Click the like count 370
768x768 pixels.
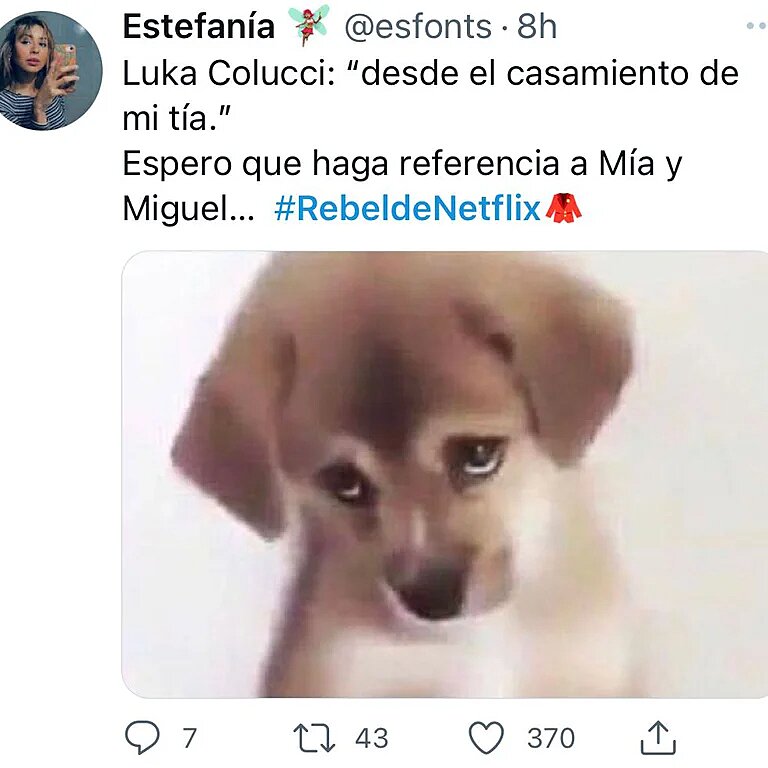click(551, 738)
